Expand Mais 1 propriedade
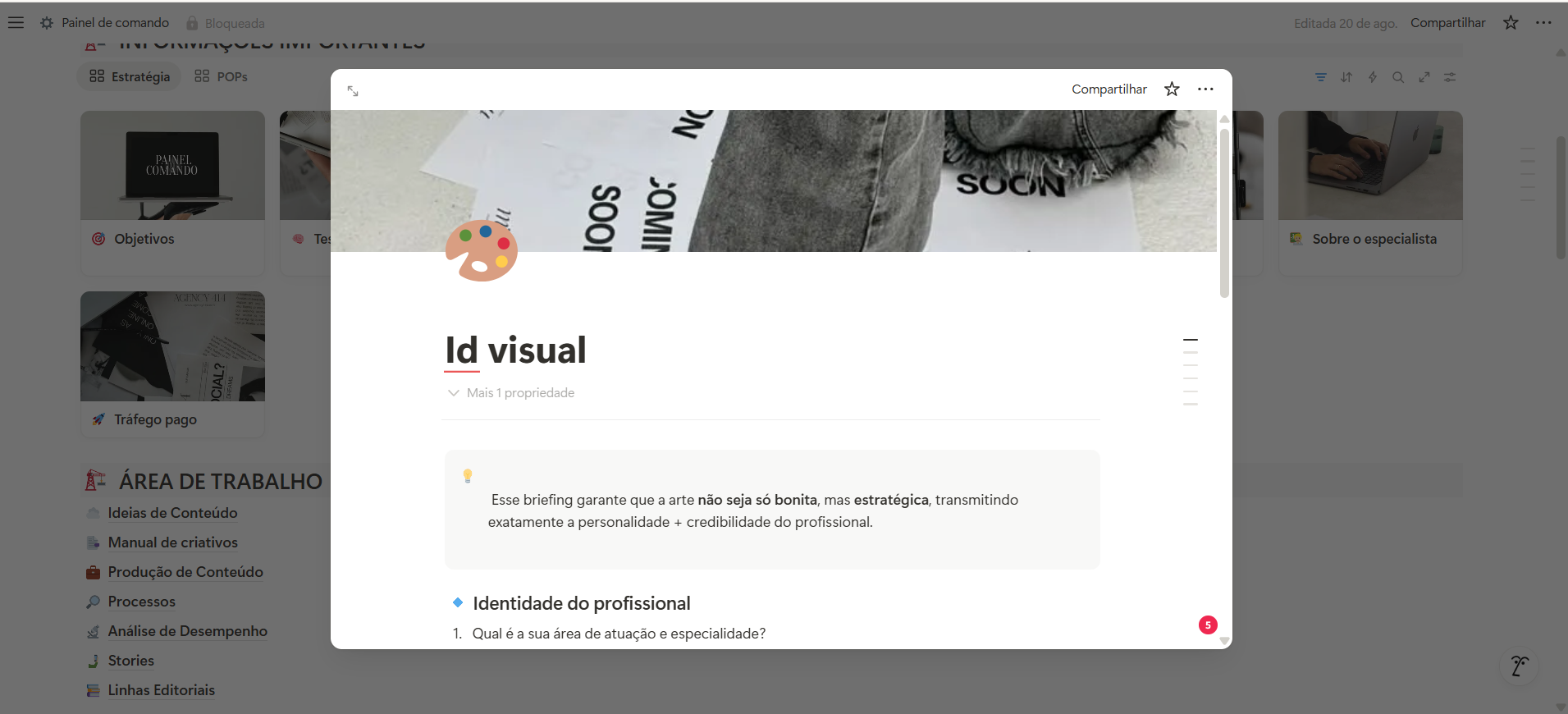Screen dimensions: 1568x714 point(510,393)
